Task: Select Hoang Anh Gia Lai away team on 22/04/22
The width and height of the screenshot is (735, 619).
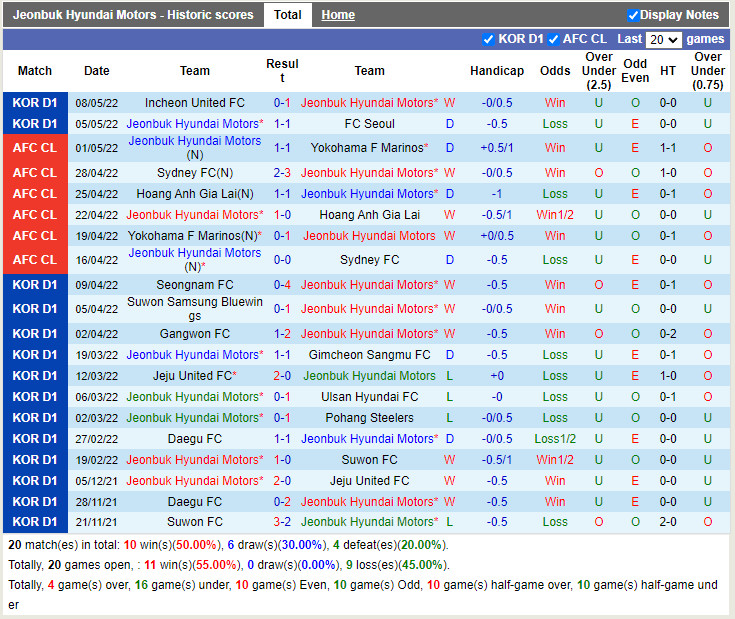Action: click(x=369, y=215)
